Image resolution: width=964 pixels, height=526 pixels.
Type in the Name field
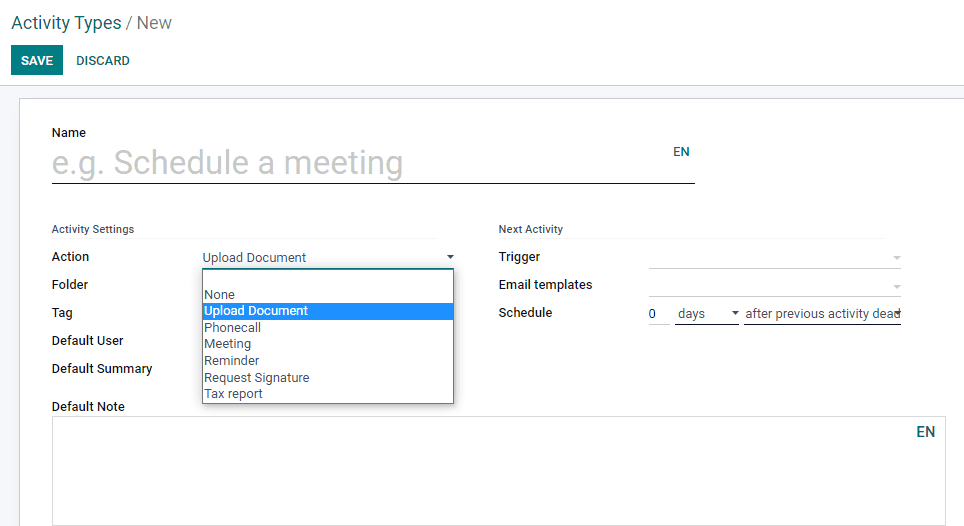360,163
